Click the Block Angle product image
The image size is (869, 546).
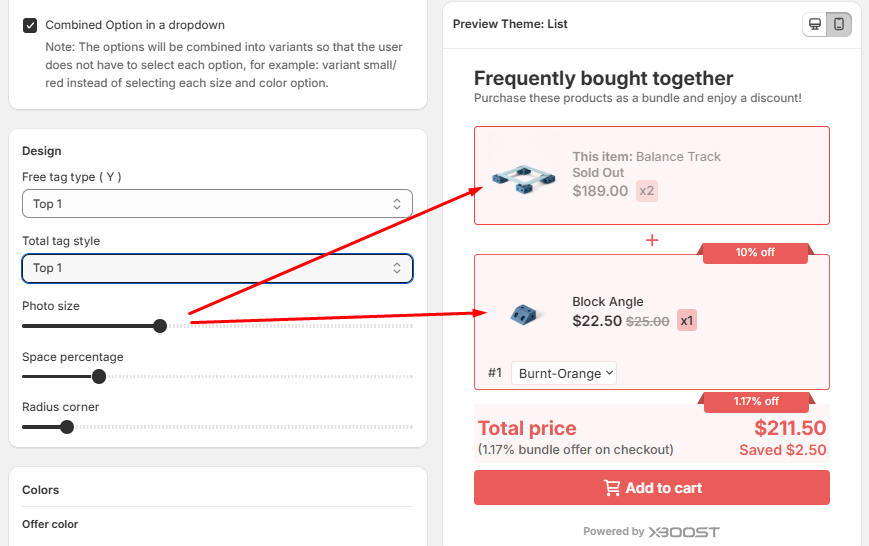523,315
